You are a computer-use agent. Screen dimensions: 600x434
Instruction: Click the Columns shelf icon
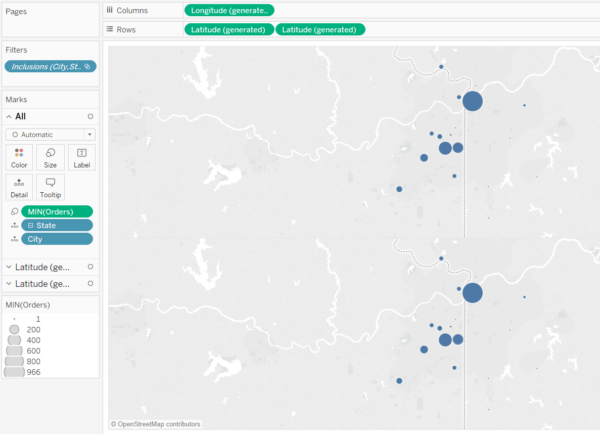(110, 10)
